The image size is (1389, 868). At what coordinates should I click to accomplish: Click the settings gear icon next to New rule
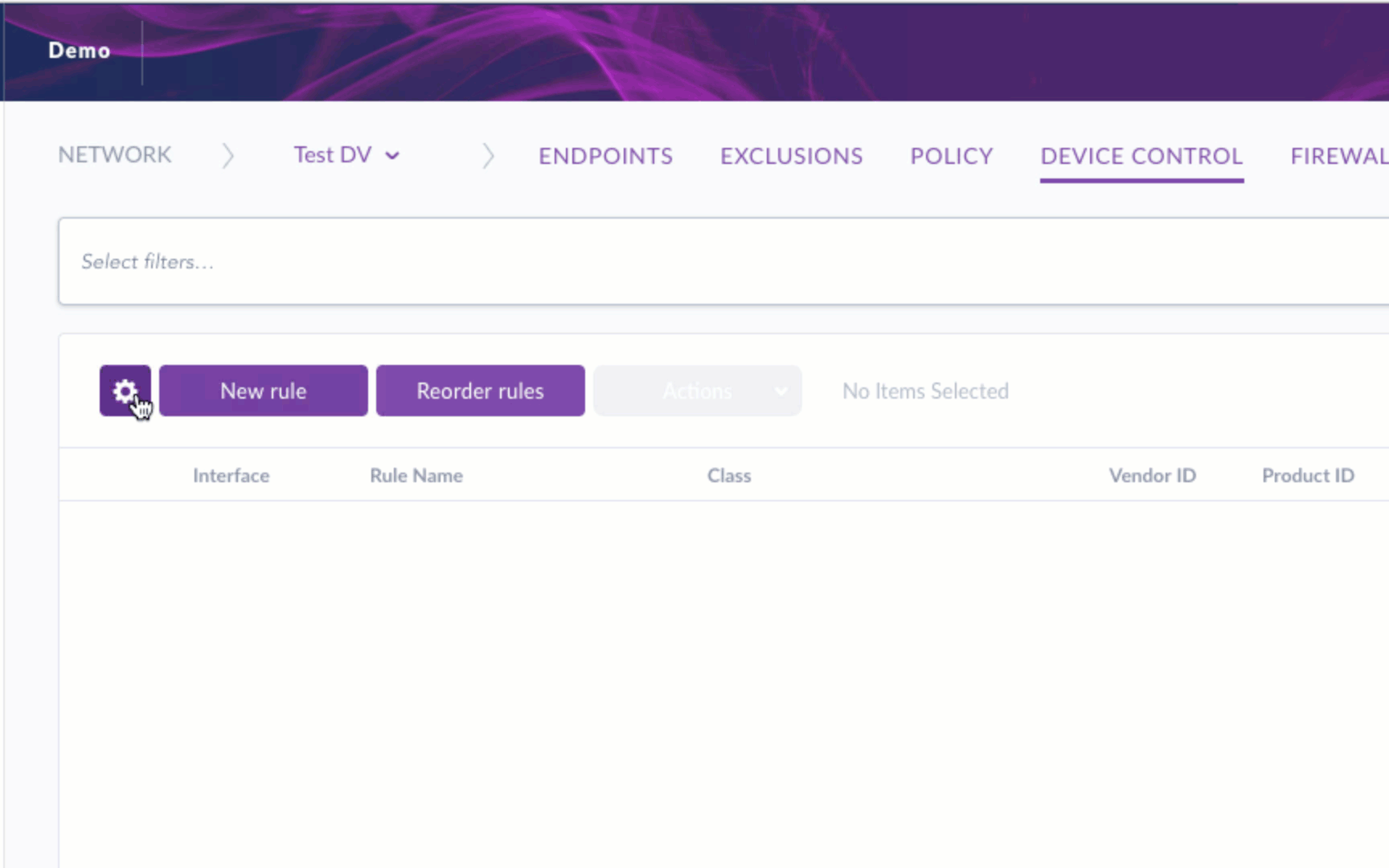click(x=125, y=391)
